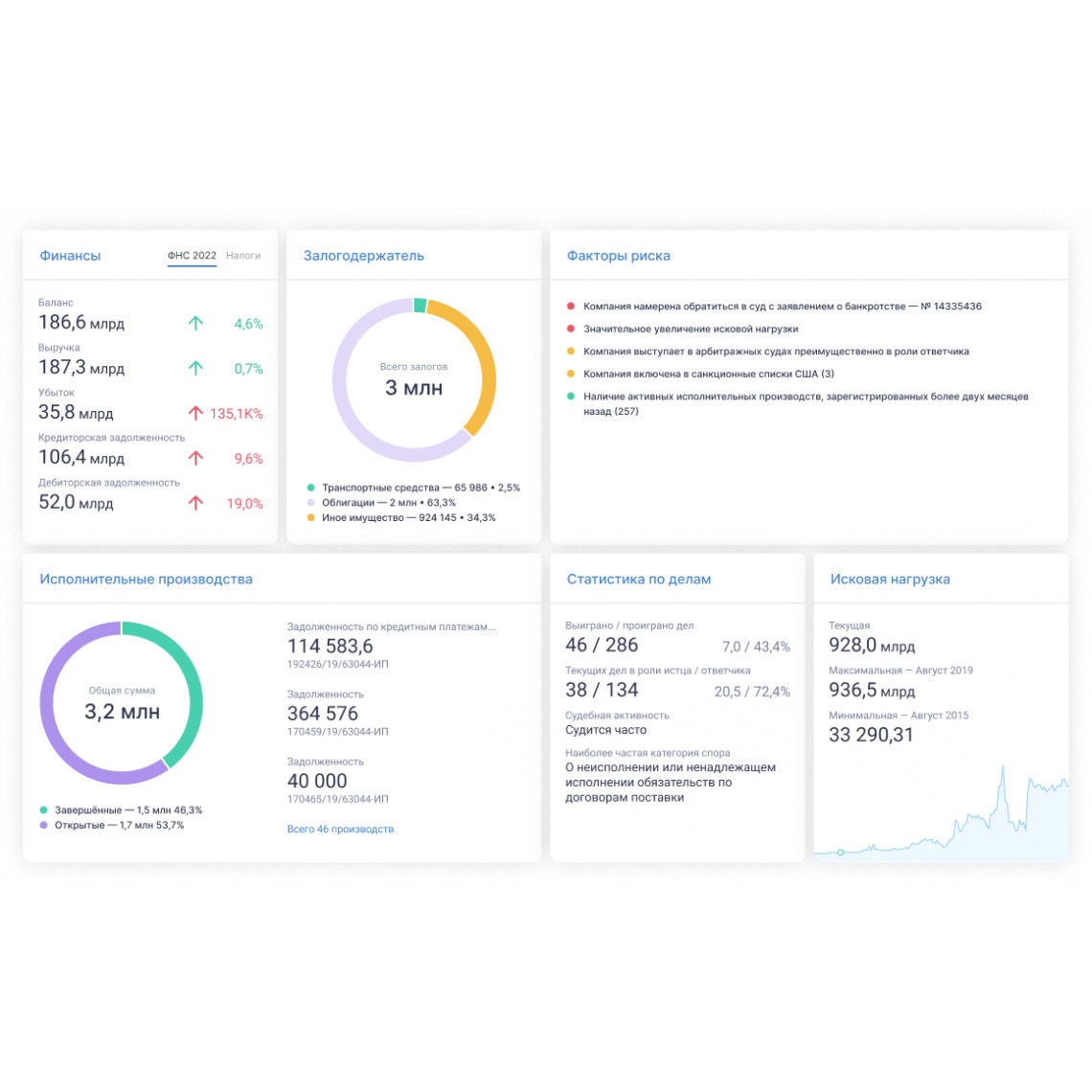The width and height of the screenshot is (1092, 1092).
Task: Open the Статистика по делам panel title
Action: pyautogui.click(x=639, y=579)
